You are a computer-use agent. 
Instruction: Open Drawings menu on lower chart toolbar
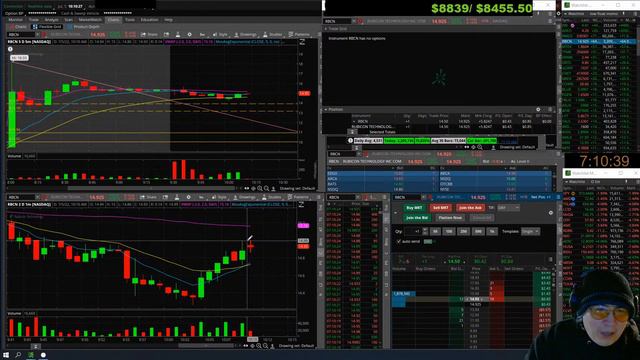(x=244, y=197)
